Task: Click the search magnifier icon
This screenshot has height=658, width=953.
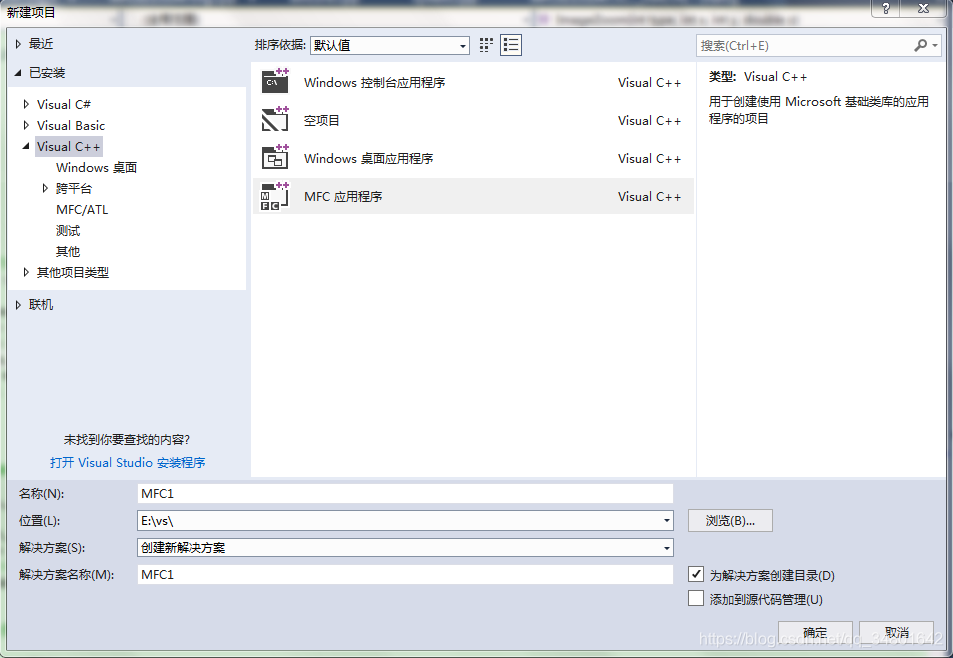Action: (x=920, y=46)
